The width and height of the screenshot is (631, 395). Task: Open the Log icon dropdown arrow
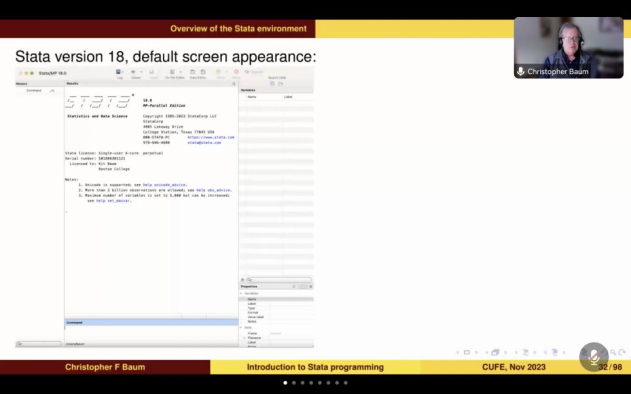(122, 72)
